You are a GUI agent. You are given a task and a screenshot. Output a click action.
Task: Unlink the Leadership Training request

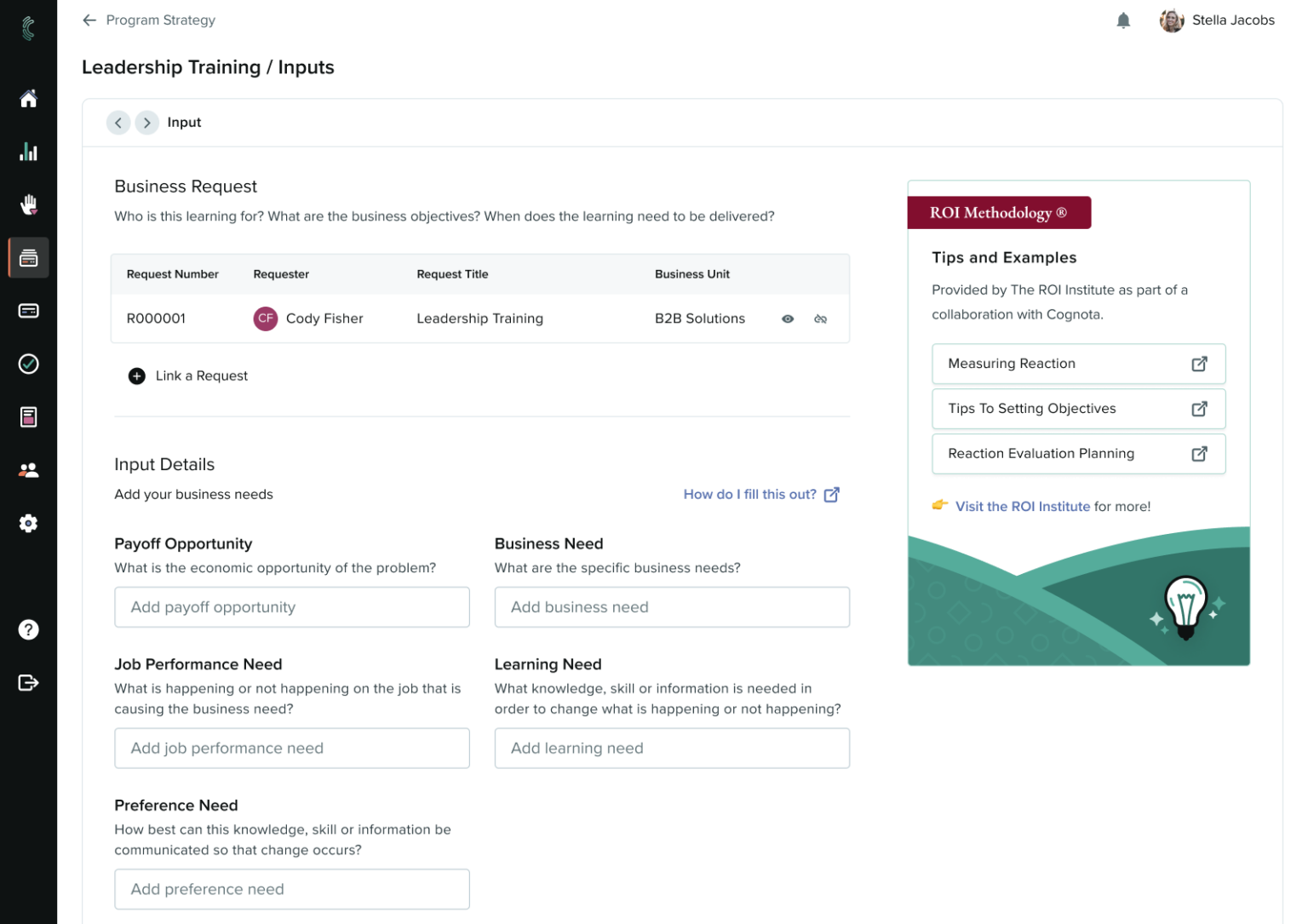[x=820, y=319]
